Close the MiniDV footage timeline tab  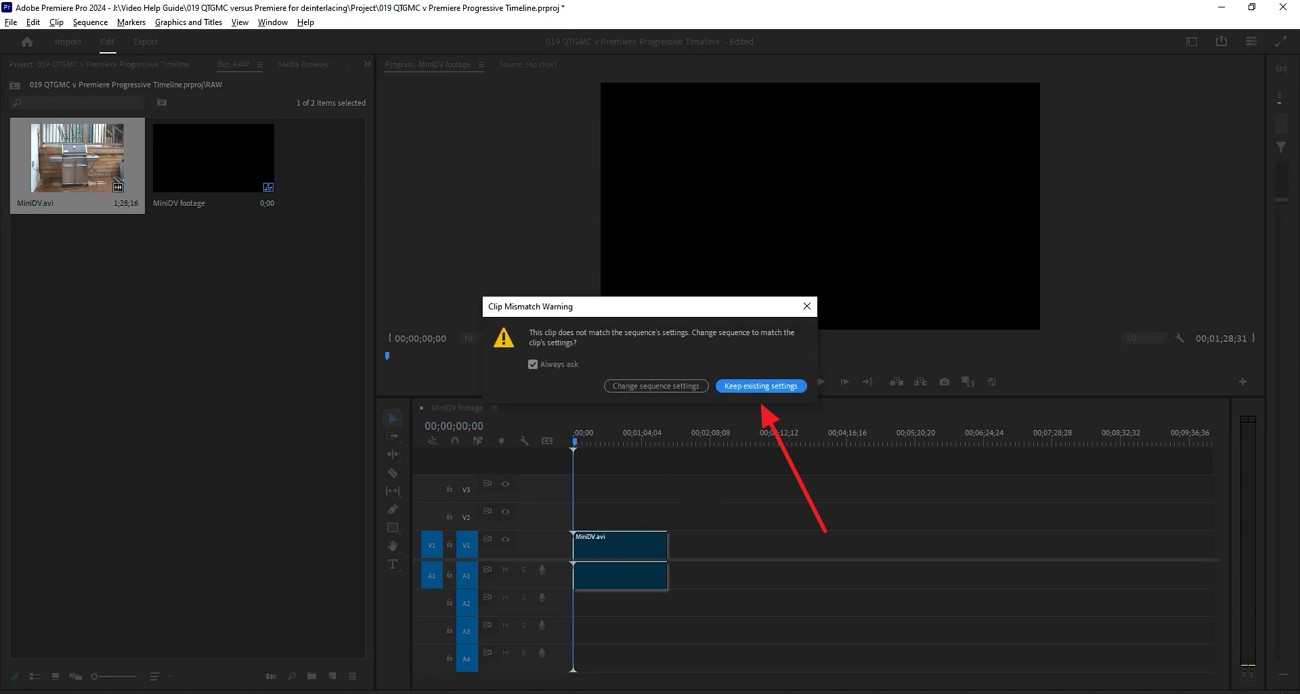421,407
